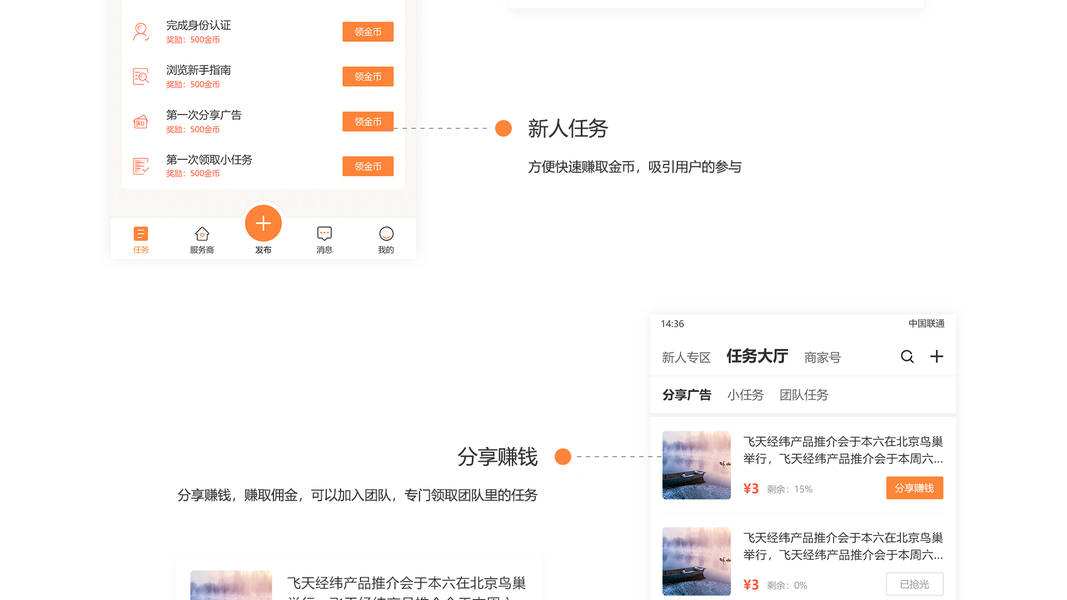1067x600 pixels.
Task: Open search with the magnifier icon
Action: tap(907, 356)
